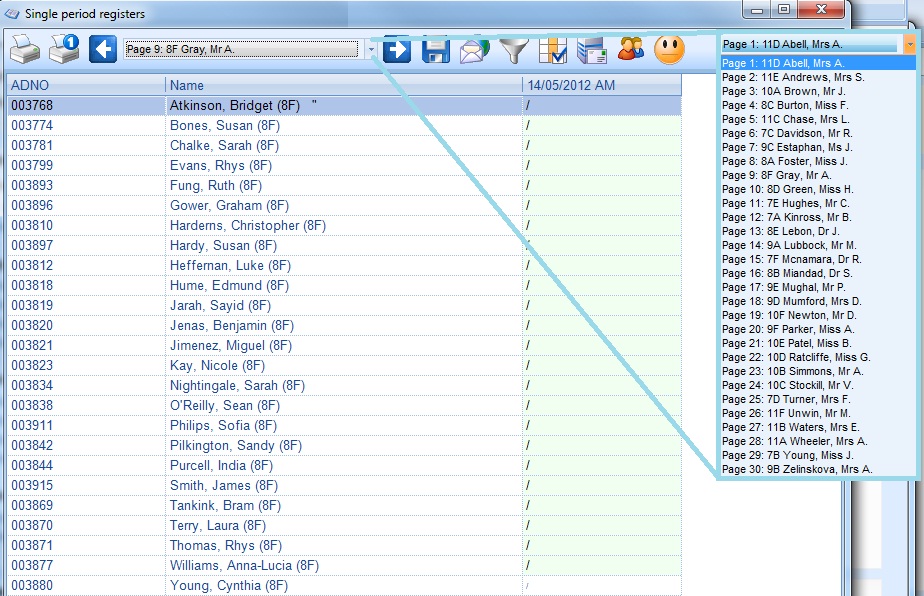The width and height of the screenshot is (924, 596).
Task: Click the server with mail card icon
Action: point(592,50)
